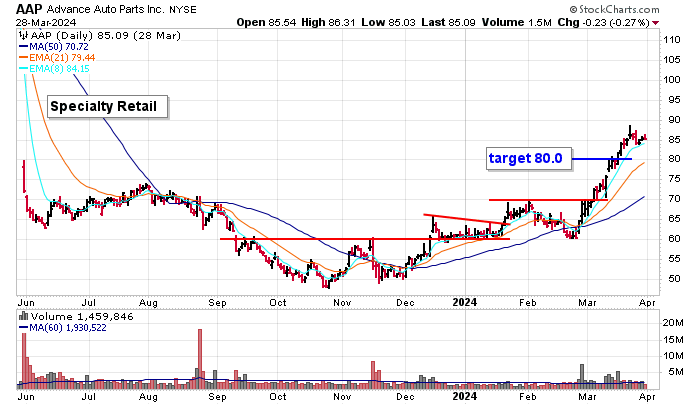The image size is (700, 405).
Task: Click the 20M volume axis label
Action: pos(673,322)
